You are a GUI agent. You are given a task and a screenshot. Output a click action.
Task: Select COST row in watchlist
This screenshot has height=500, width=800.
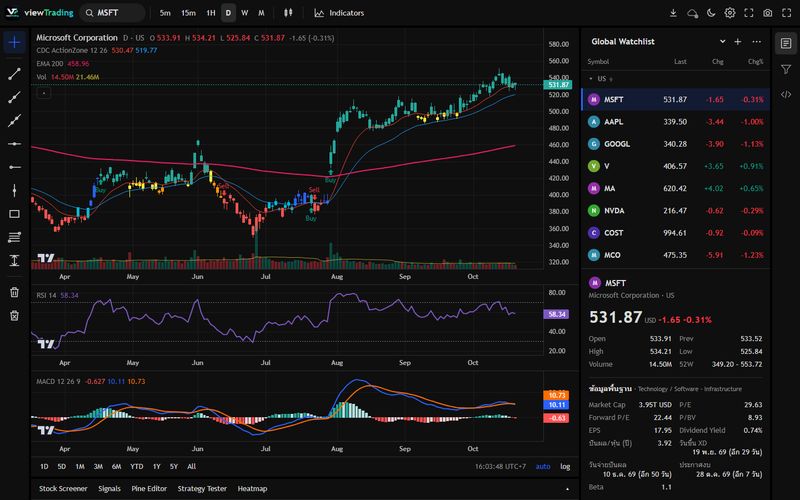[676, 233]
